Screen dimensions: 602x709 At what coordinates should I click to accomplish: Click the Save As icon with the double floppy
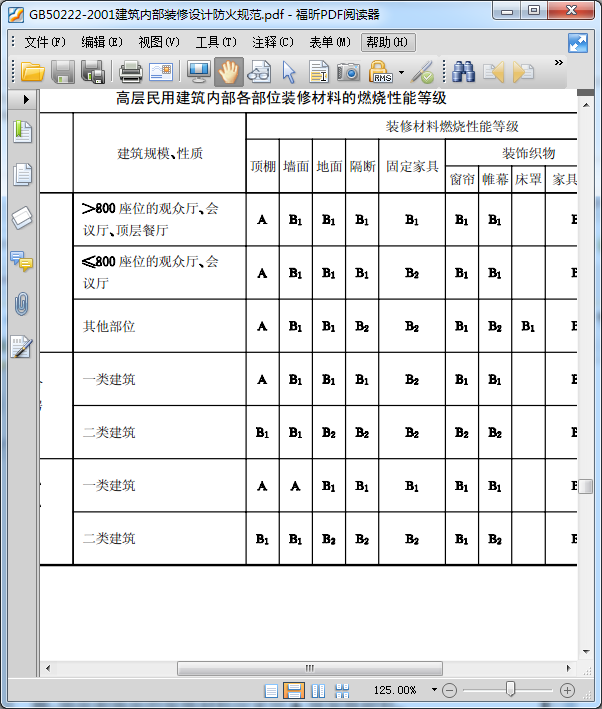94,72
